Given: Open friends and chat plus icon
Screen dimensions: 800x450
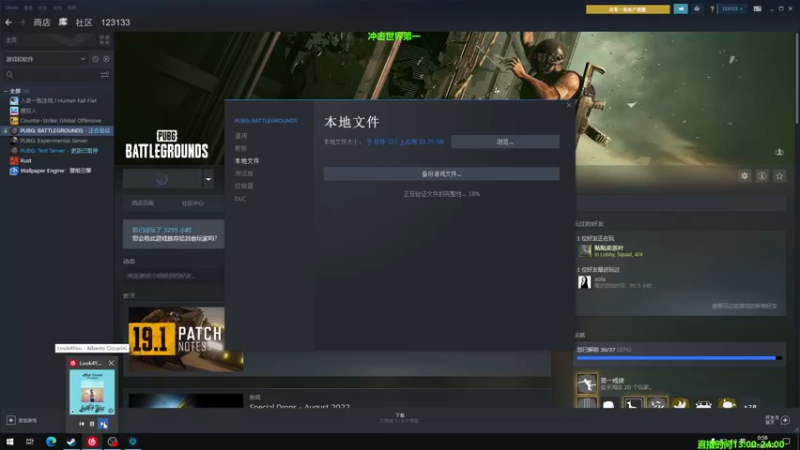Looking at the screenshot, I should click(x=785, y=420).
